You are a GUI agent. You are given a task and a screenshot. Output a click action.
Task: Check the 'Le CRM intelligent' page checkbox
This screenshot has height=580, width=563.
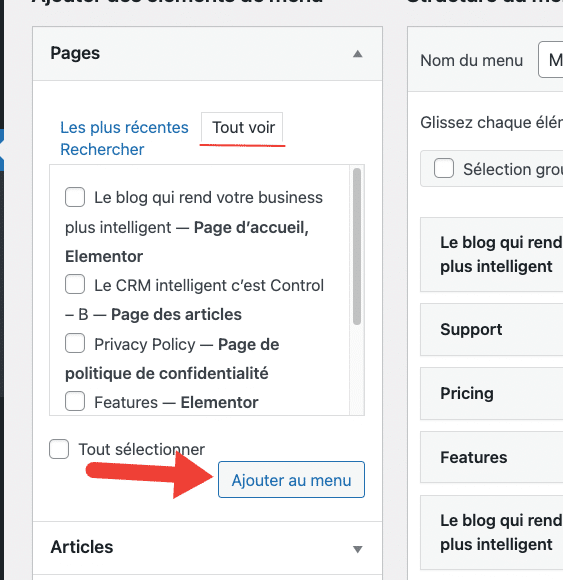point(75,284)
